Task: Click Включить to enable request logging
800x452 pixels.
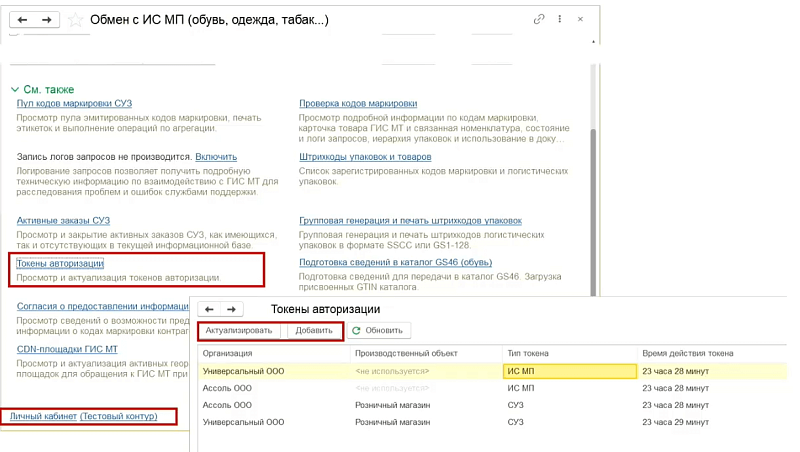Action: pyautogui.click(x=216, y=157)
